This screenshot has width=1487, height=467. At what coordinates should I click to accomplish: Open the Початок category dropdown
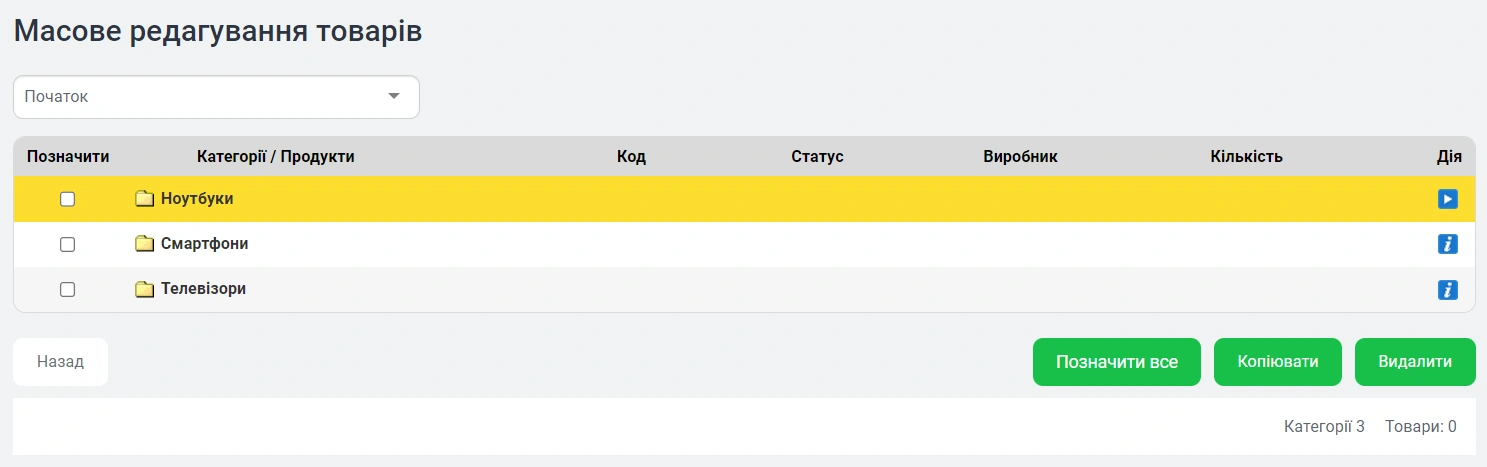[215, 97]
